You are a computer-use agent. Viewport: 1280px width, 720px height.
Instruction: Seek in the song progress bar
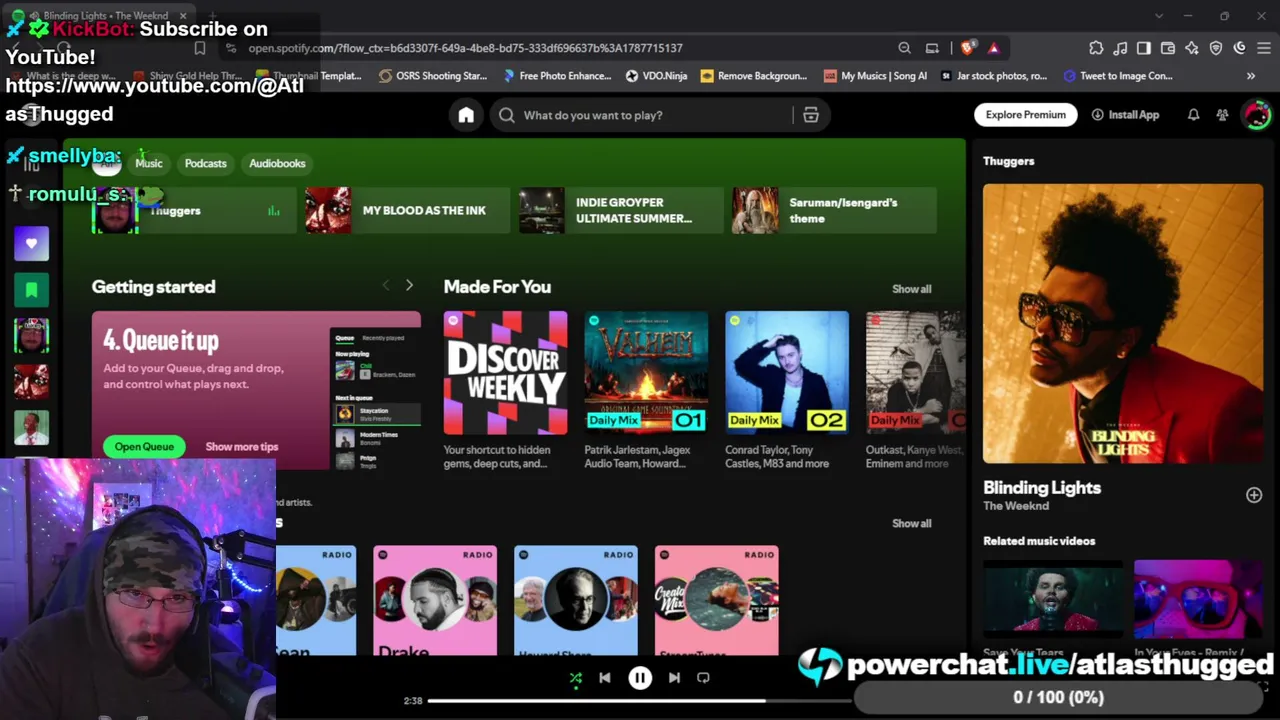(x=640, y=701)
